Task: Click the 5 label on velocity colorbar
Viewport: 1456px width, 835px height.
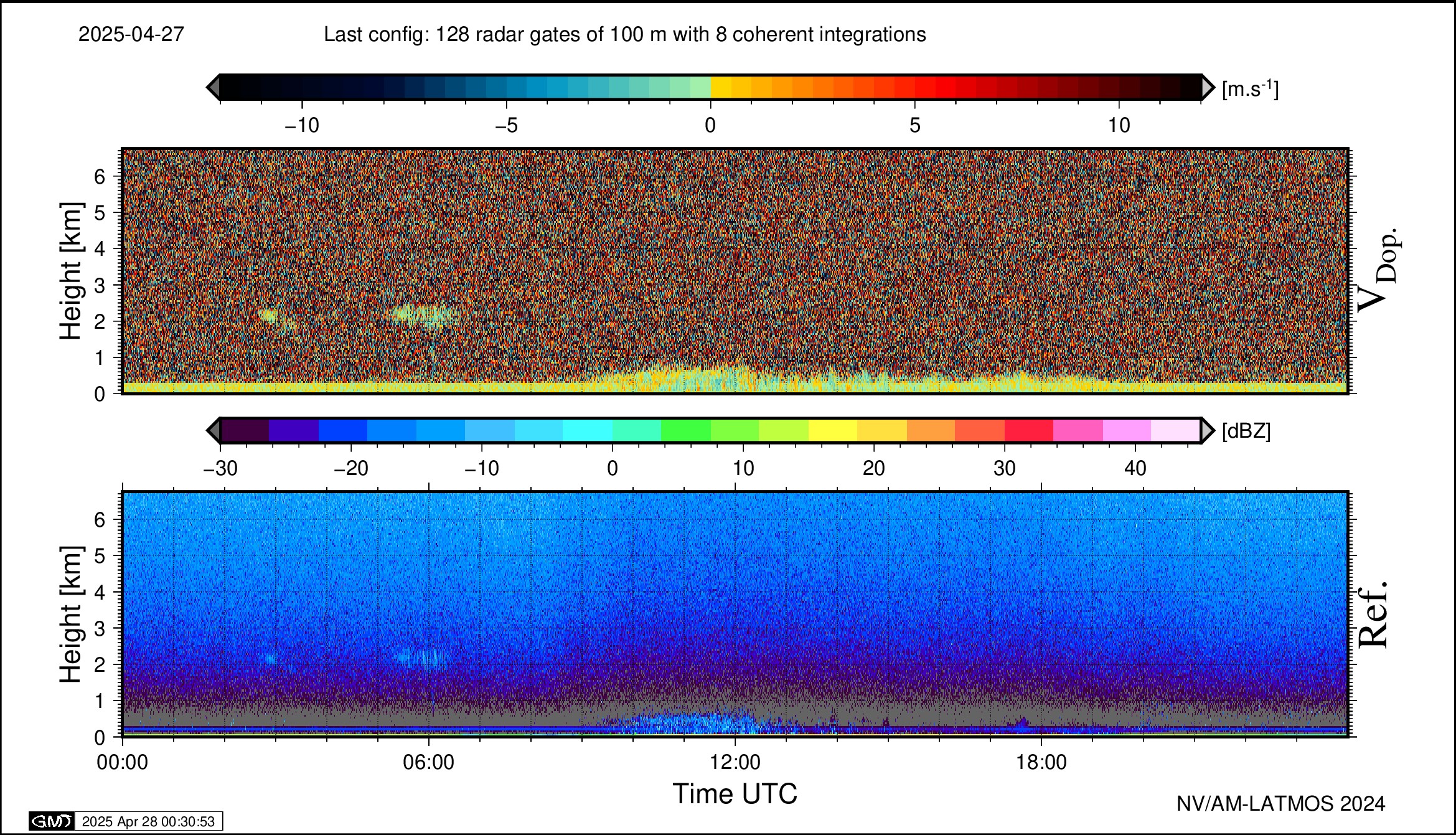Action: [914, 126]
